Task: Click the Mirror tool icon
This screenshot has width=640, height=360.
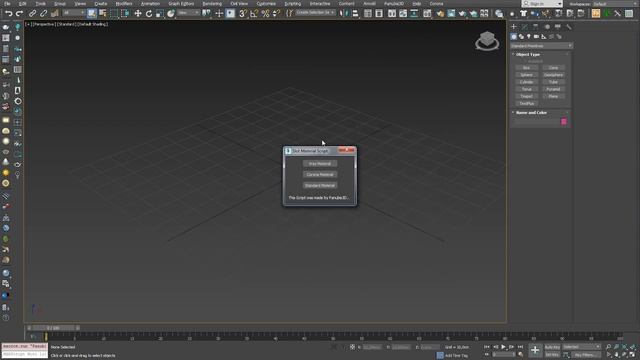Action: pos(344,13)
